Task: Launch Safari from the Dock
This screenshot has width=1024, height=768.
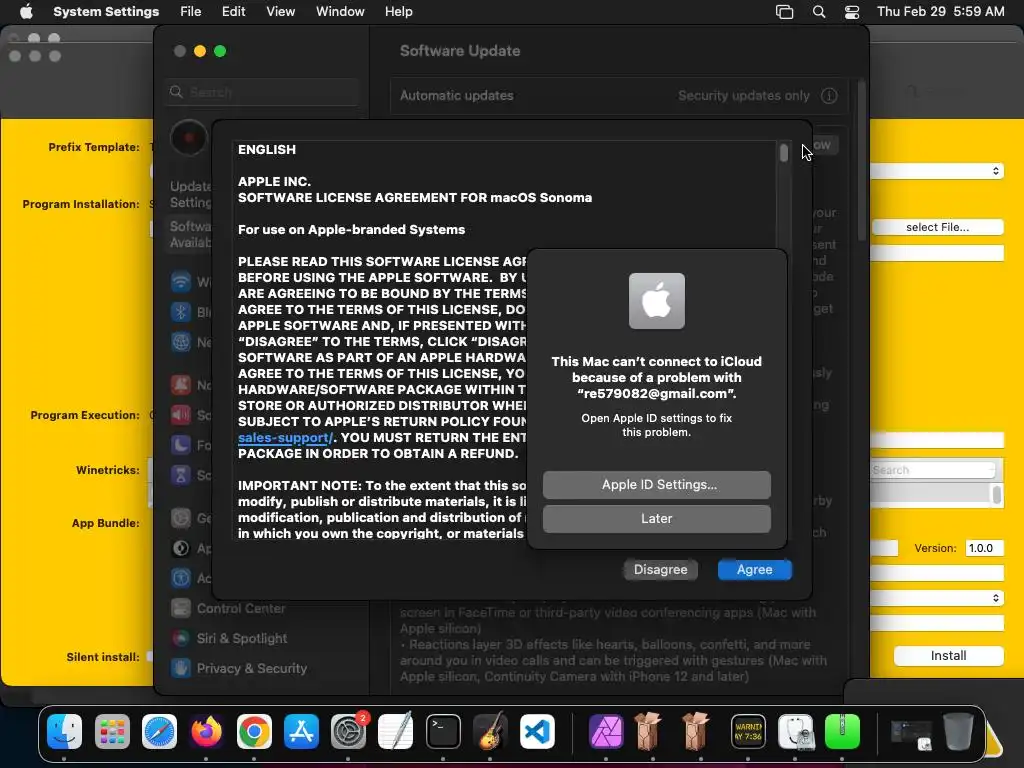Action: (159, 731)
